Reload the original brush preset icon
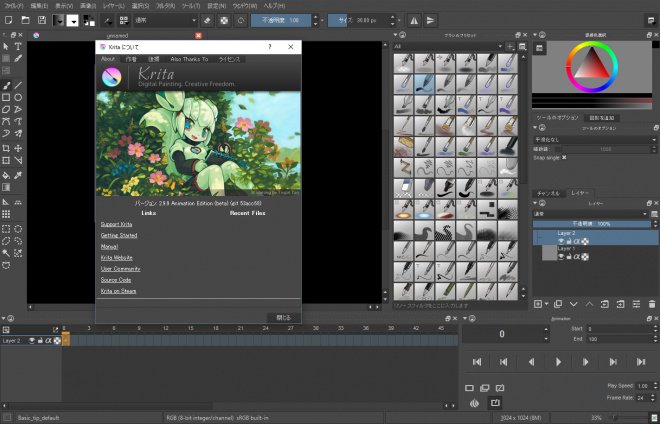Screen dimensions: 660x424 pos(240,21)
